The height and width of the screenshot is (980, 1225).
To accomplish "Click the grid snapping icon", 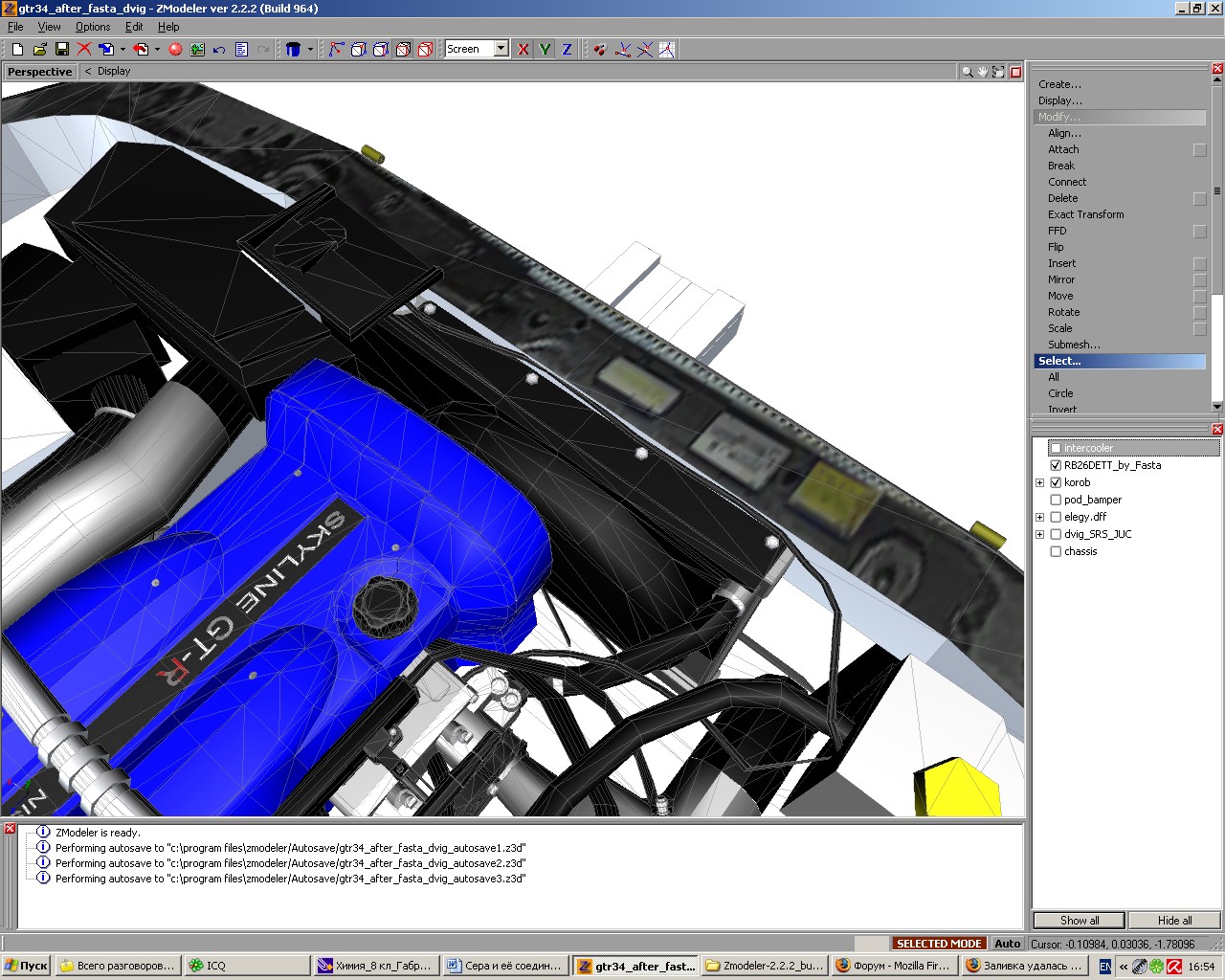I will coord(667,49).
